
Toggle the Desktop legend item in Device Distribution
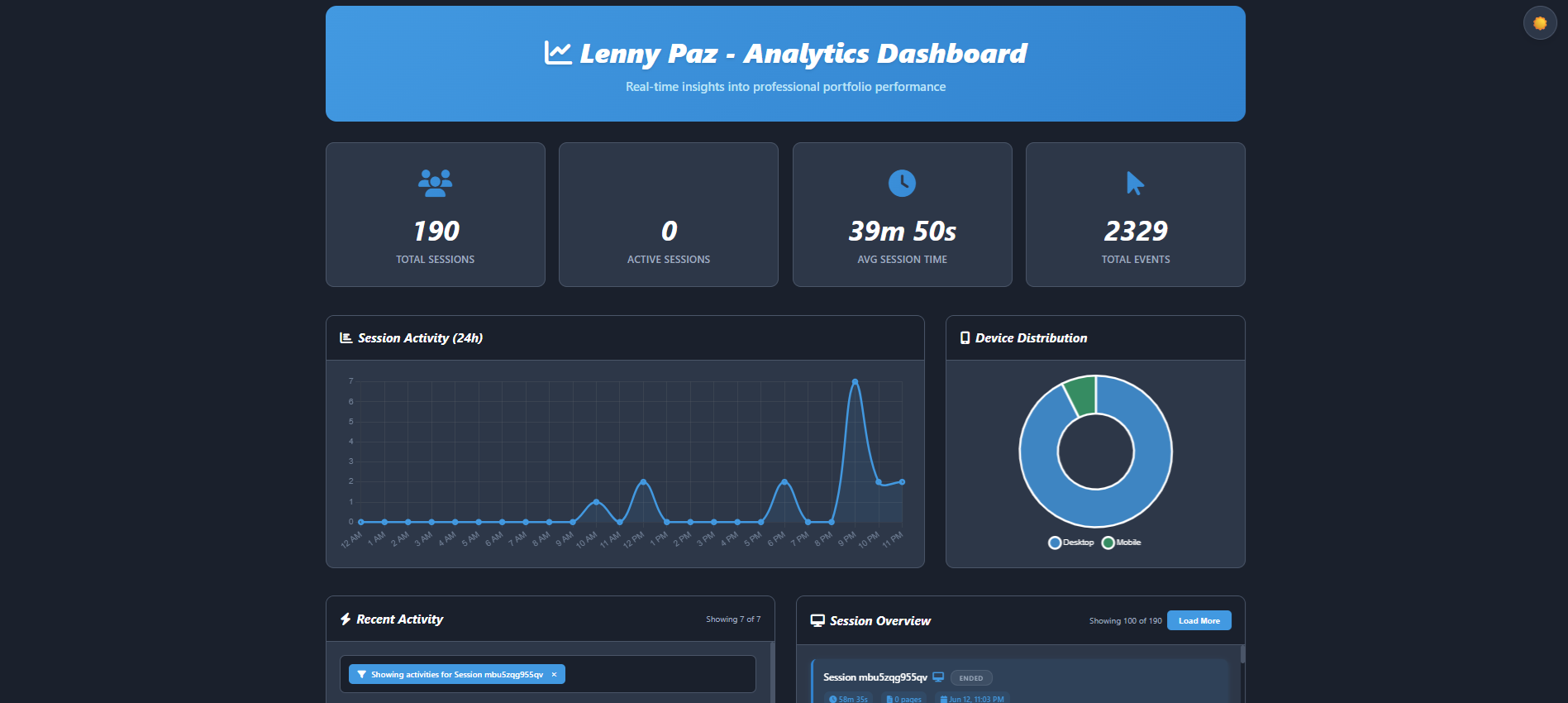coord(1071,543)
